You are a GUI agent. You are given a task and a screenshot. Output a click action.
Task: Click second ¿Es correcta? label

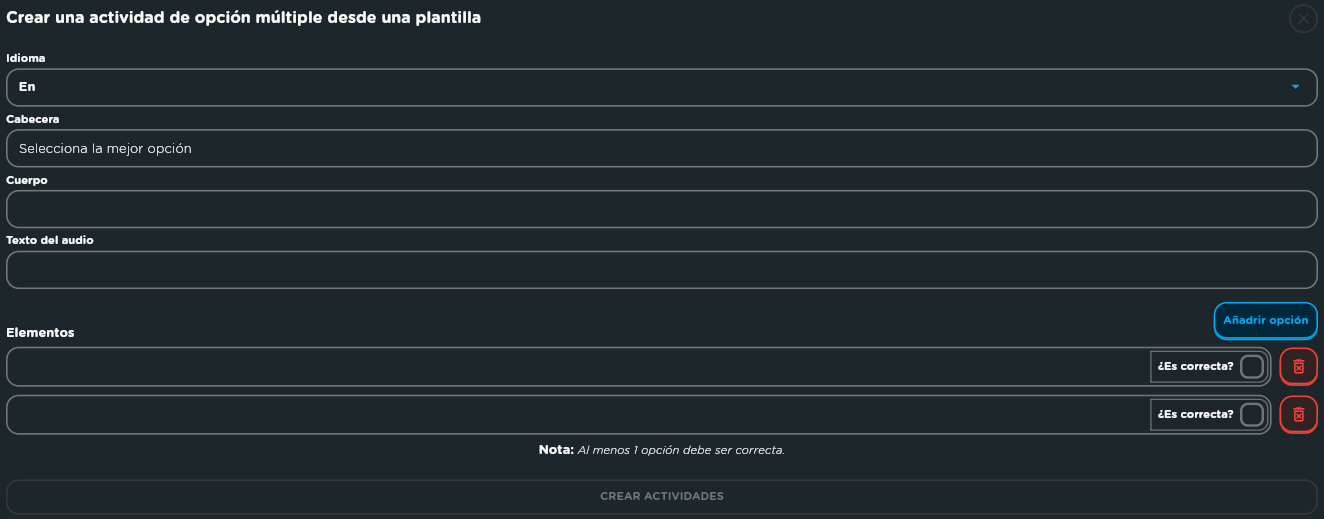point(1195,414)
